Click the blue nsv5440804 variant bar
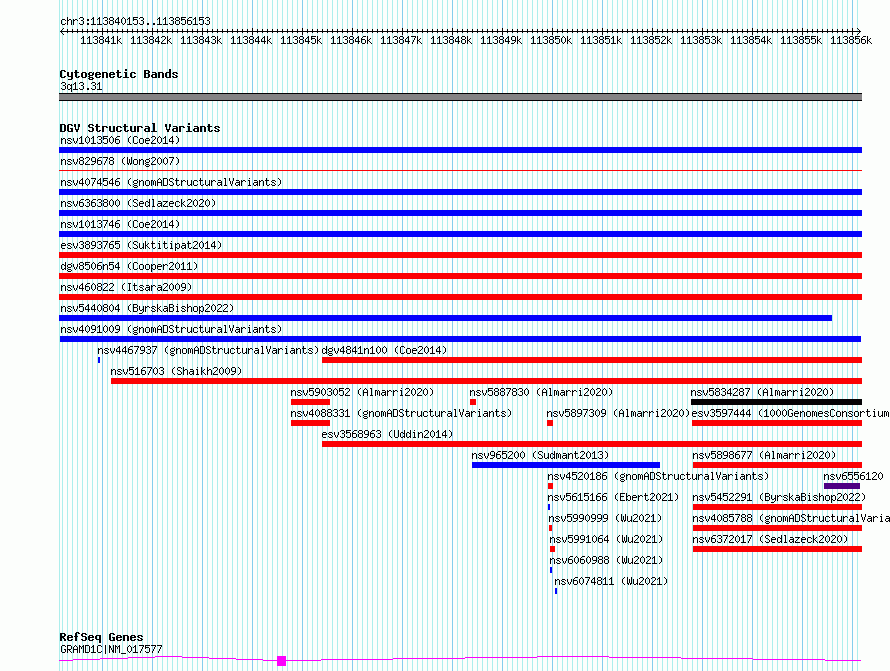Screen dimensions: 890x671 pyautogui.click(x=446, y=318)
